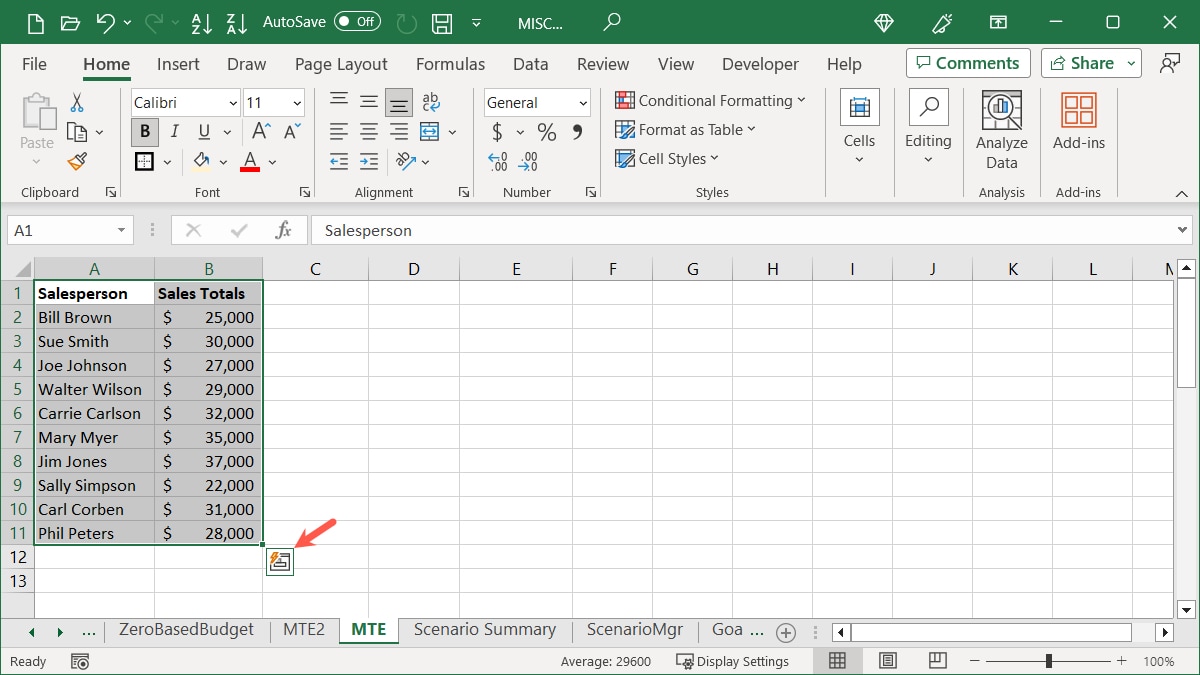Click the Comments button
This screenshot has height=675, width=1200.
(x=968, y=63)
